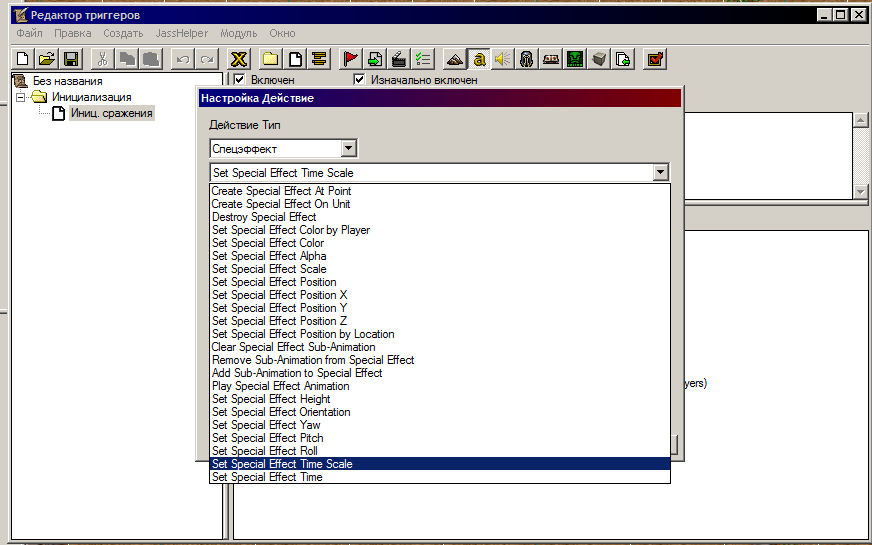Click the Copy icon in the toolbar
This screenshot has height=545, width=872.
point(127,58)
